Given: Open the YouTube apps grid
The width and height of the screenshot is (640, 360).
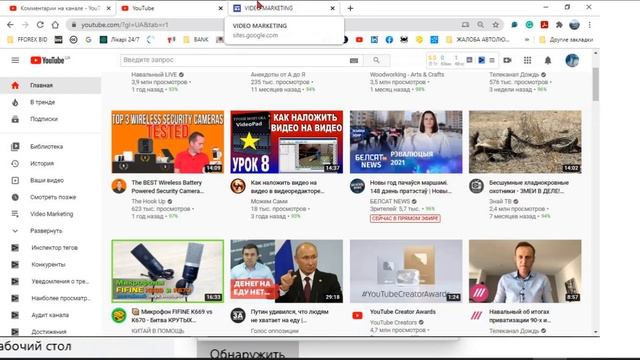Looking at the screenshot, I should (527, 60).
